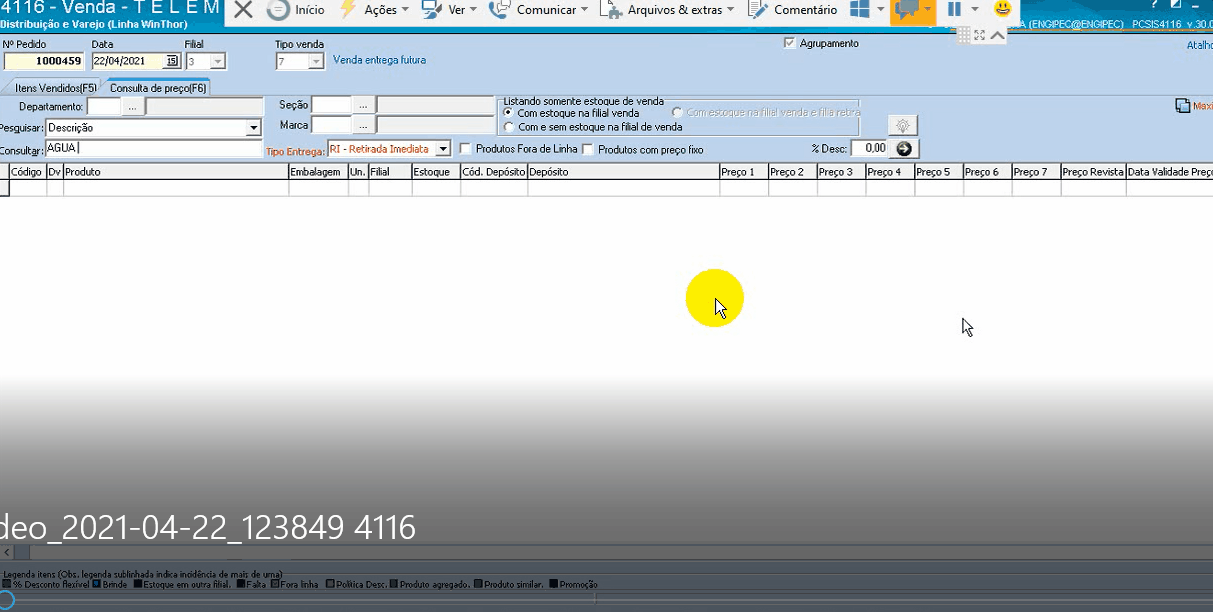The width and height of the screenshot is (1213, 612).
Task: Click the Consultar field containing AGUA
Action: (x=154, y=148)
